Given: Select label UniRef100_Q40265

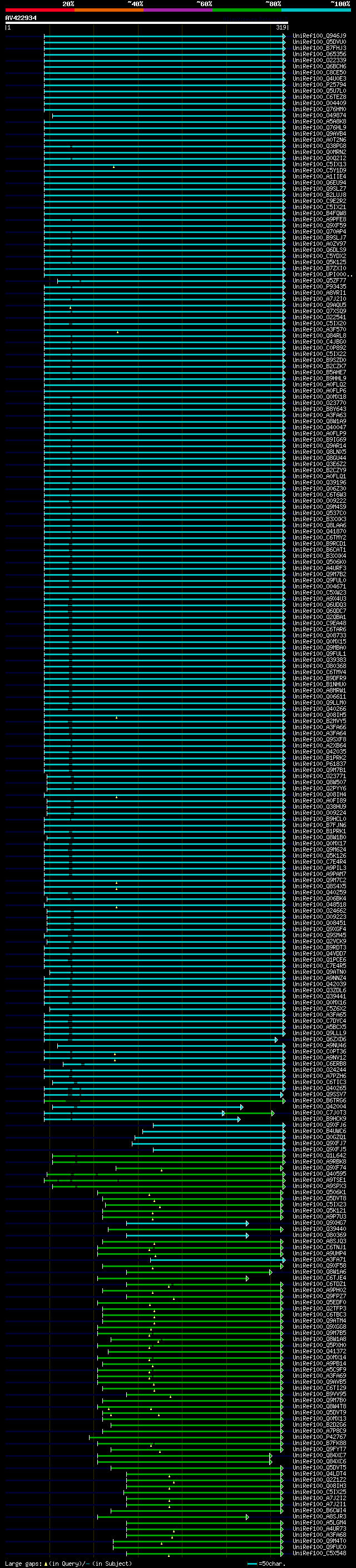Looking at the screenshot, I should coord(319,1089).
